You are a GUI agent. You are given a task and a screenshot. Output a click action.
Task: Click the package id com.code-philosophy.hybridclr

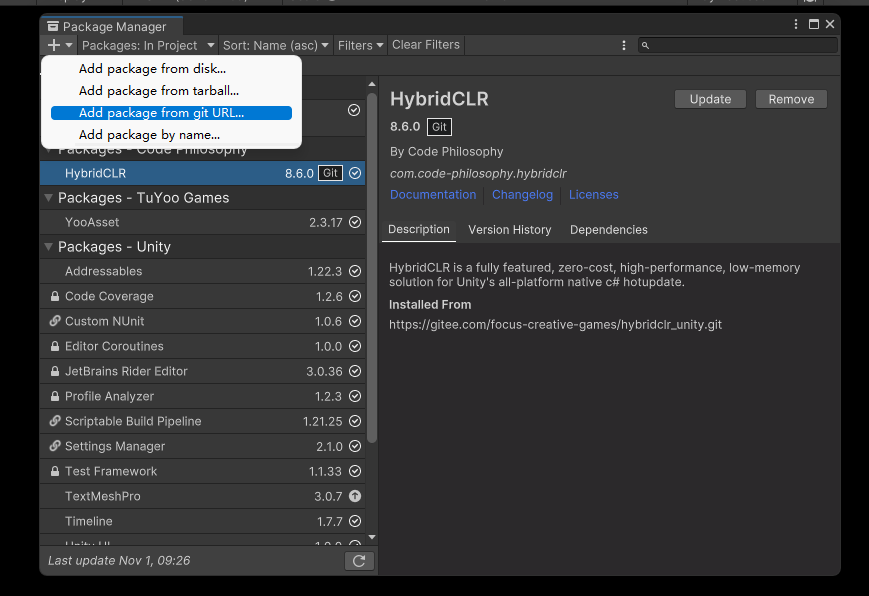tap(478, 174)
